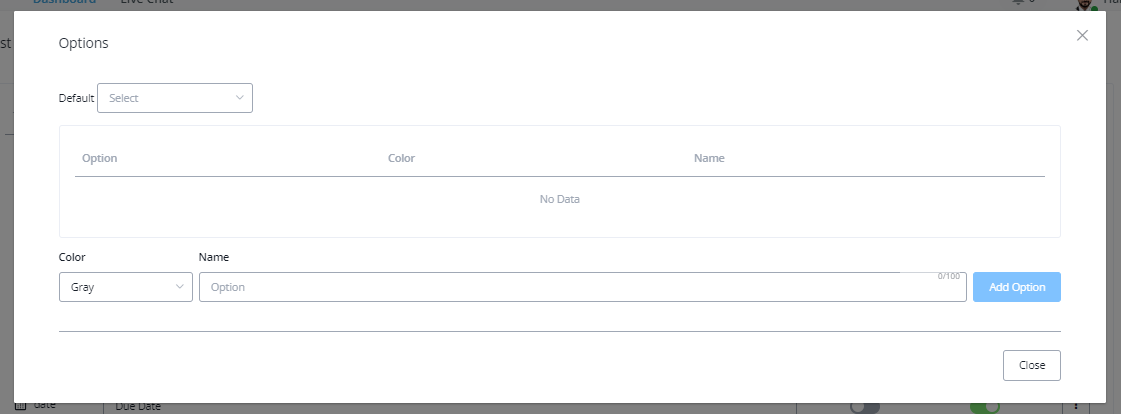Image resolution: width=1121 pixels, height=414 pixels.
Task: Close the Options dialog with the X icon
Action: [1082, 36]
